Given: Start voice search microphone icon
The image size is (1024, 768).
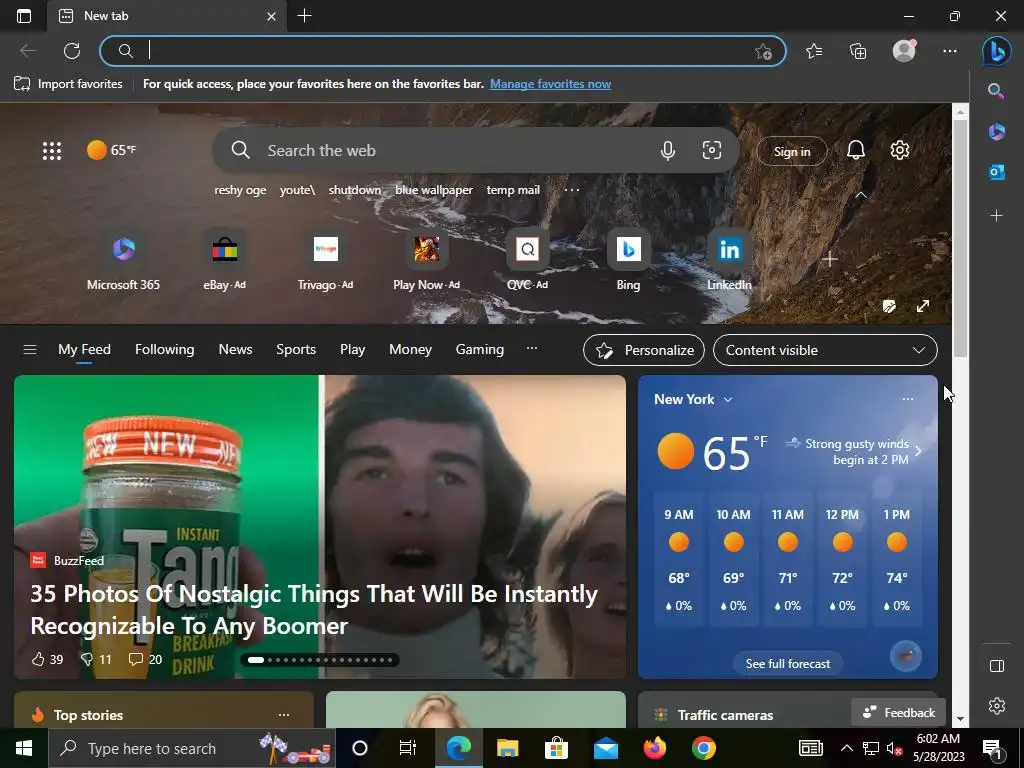Looking at the screenshot, I should click(x=667, y=151).
